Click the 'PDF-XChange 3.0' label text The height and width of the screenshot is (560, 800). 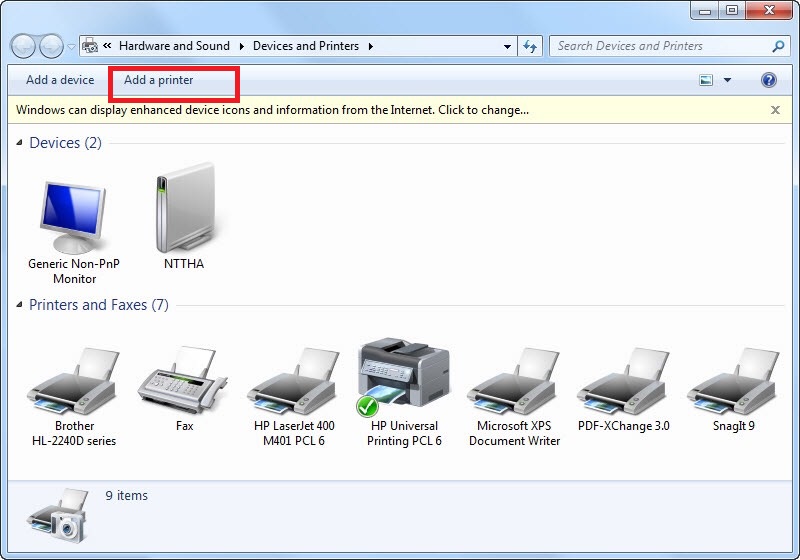623,426
